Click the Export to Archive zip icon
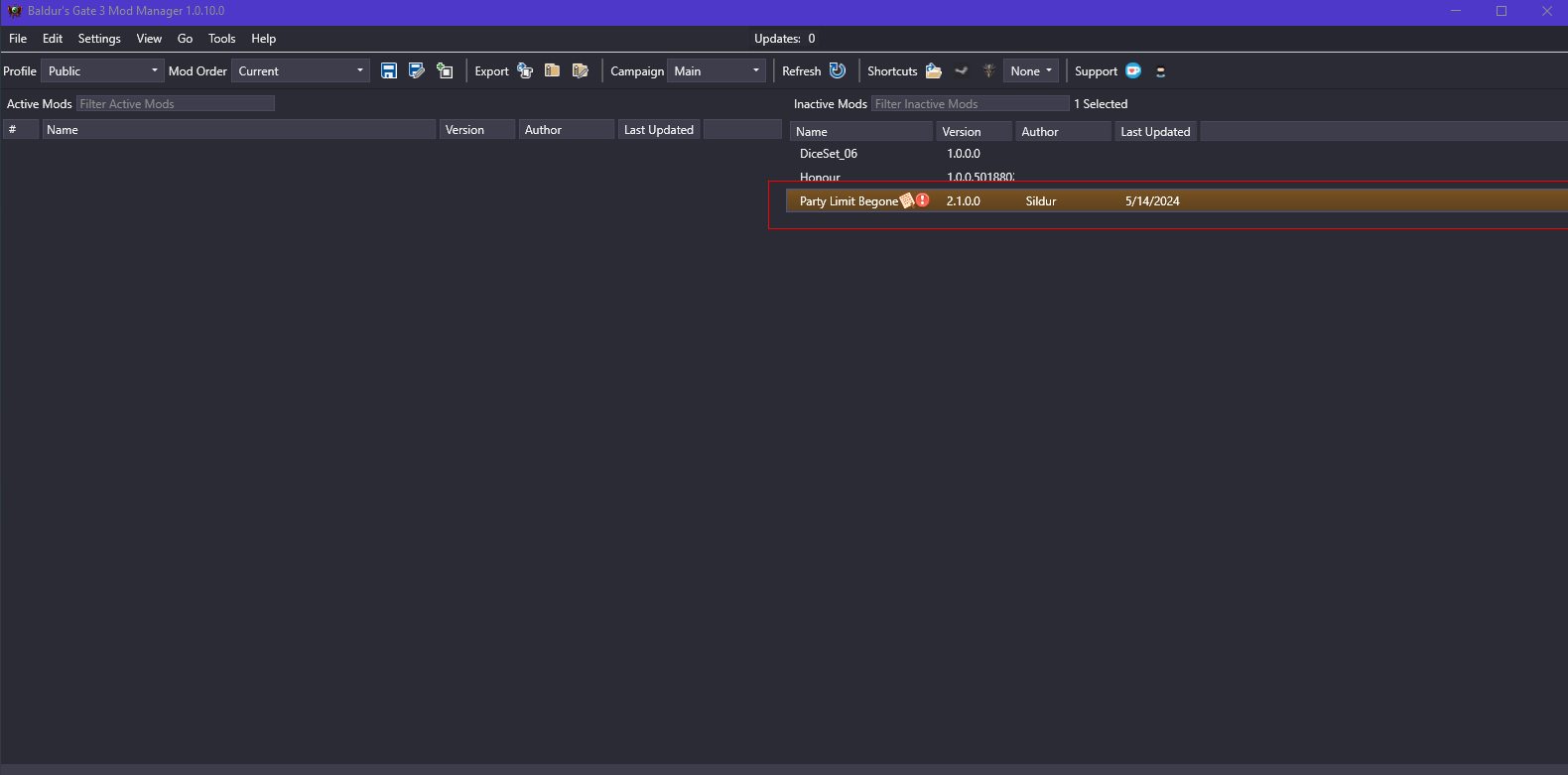 click(x=553, y=70)
